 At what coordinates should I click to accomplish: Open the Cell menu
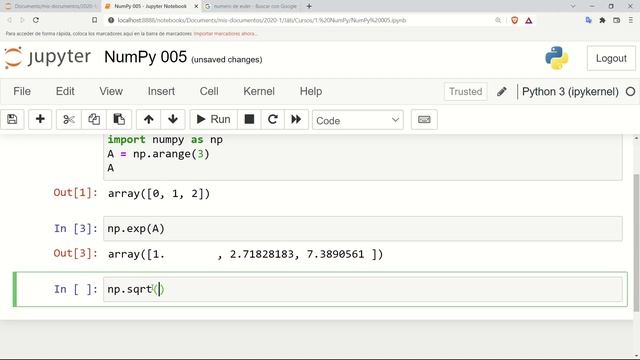(x=209, y=91)
